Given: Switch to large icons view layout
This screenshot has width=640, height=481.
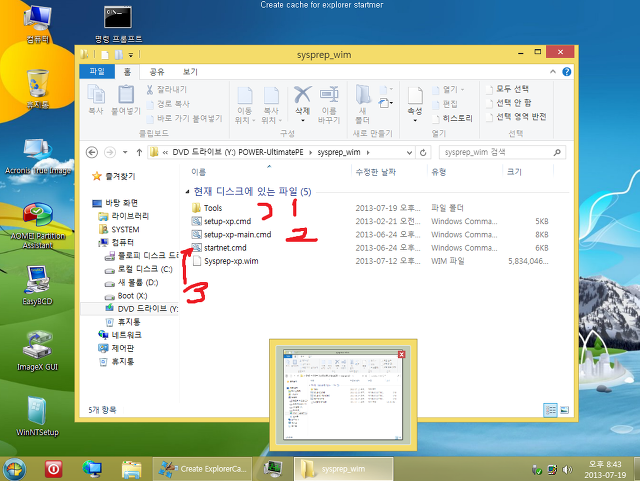Looking at the screenshot, I should pyautogui.click(x=565, y=410).
